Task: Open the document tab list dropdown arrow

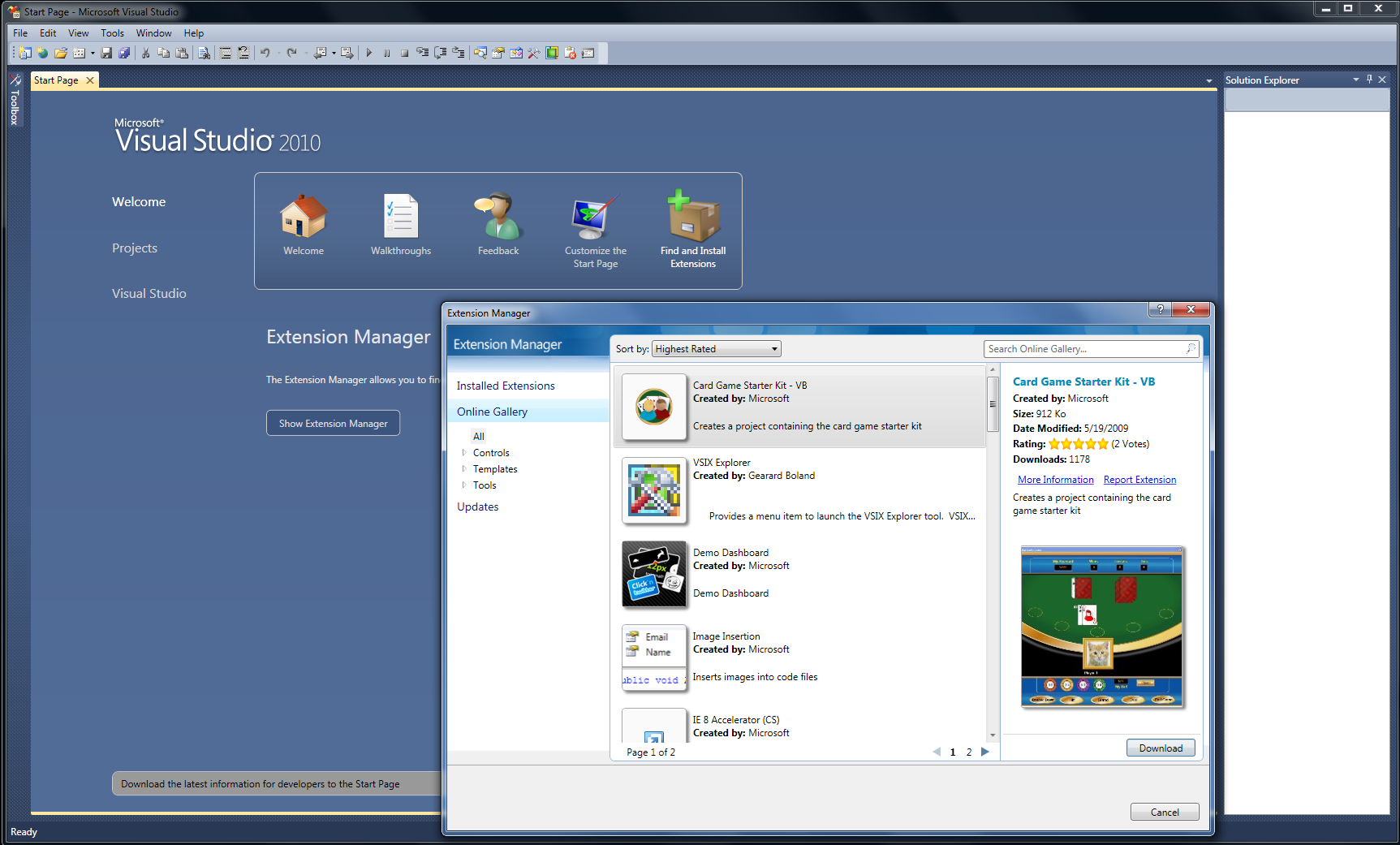Action: [1209, 80]
